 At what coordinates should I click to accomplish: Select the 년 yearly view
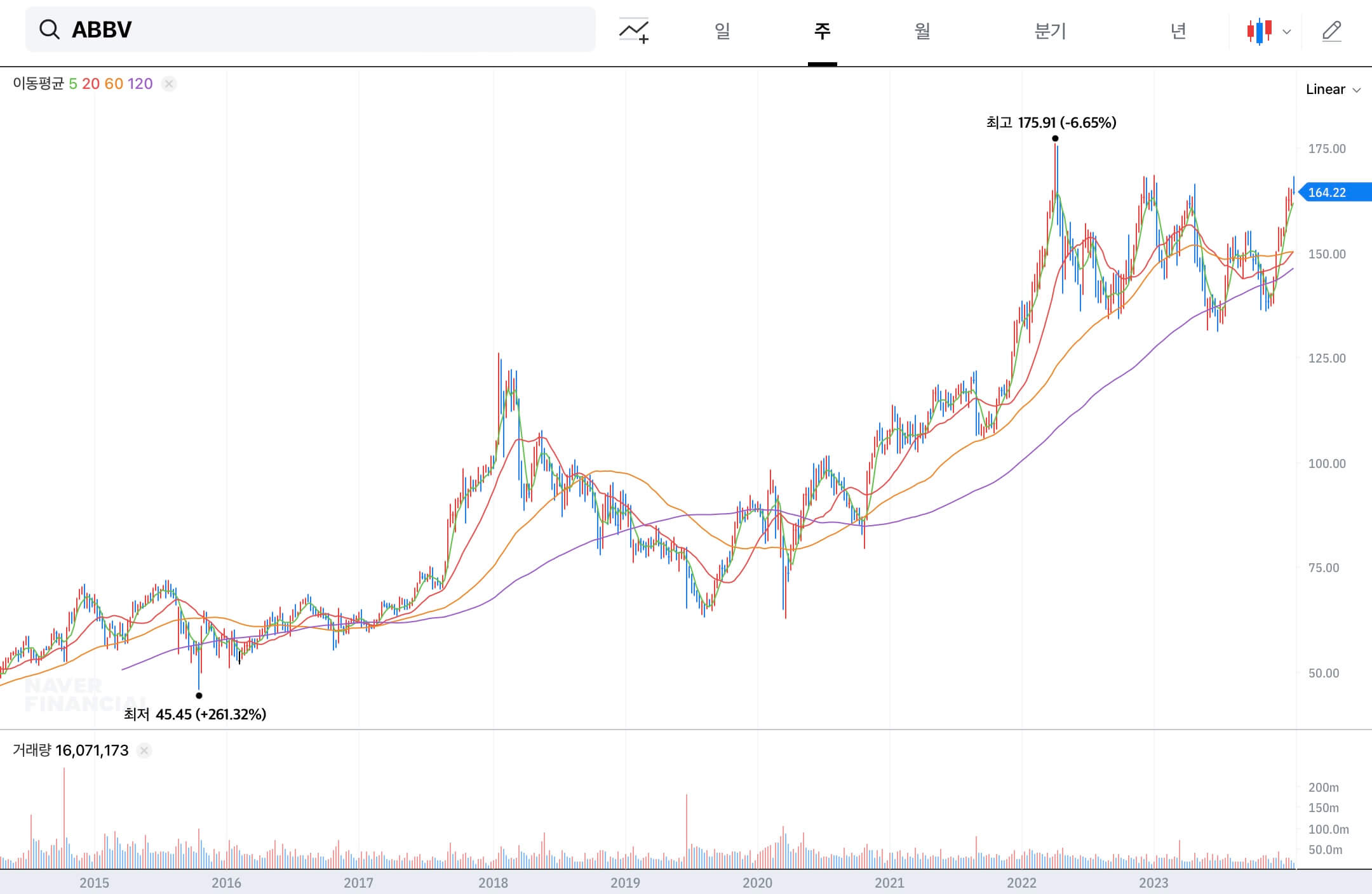tap(1178, 30)
